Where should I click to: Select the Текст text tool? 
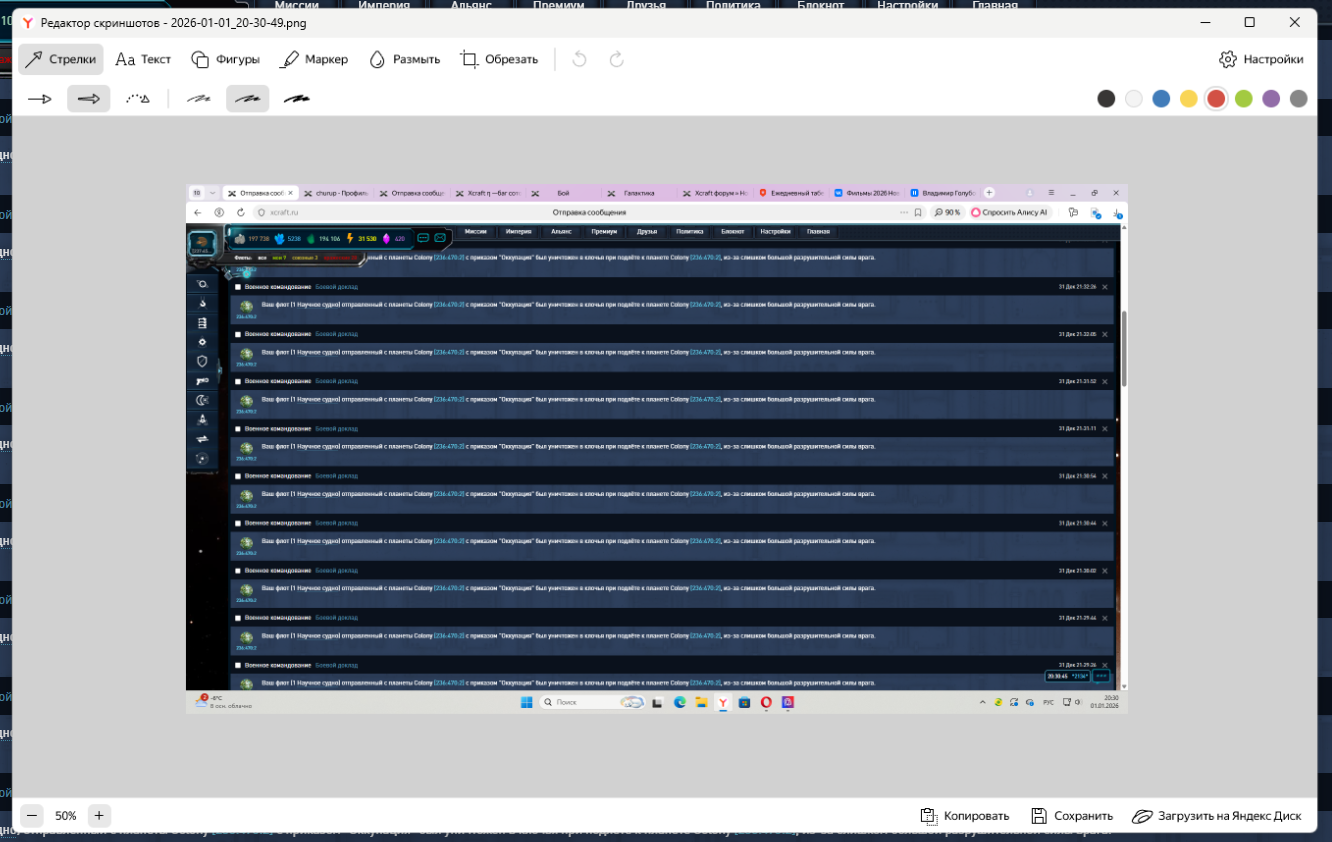pos(143,59)
